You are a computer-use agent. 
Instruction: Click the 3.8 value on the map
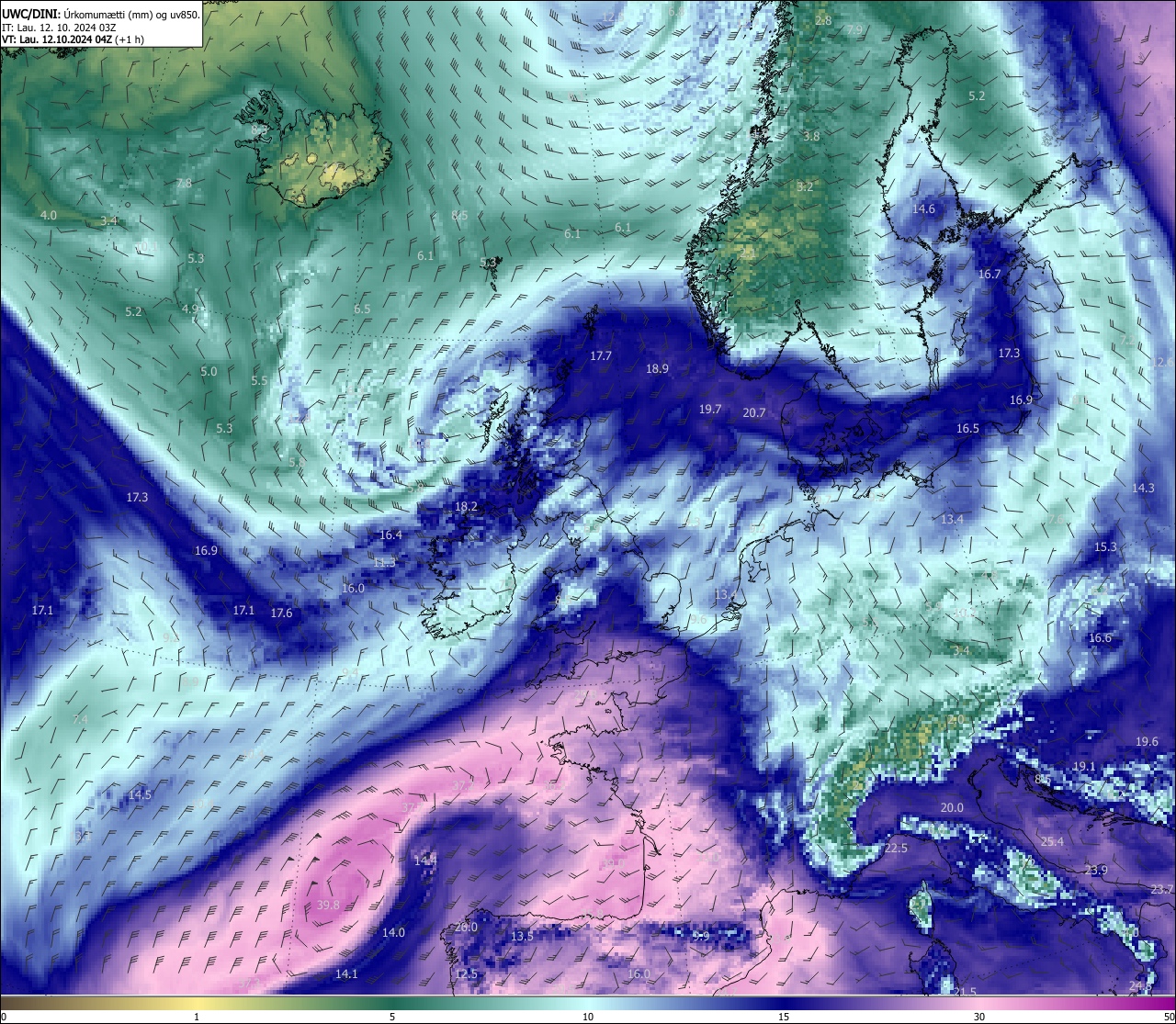click(x=811, y=136)
